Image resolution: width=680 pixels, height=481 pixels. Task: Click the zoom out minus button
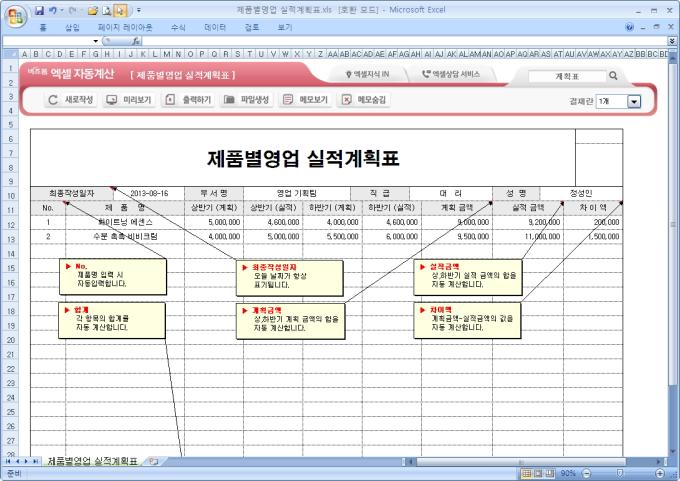[x=586, y=473]
